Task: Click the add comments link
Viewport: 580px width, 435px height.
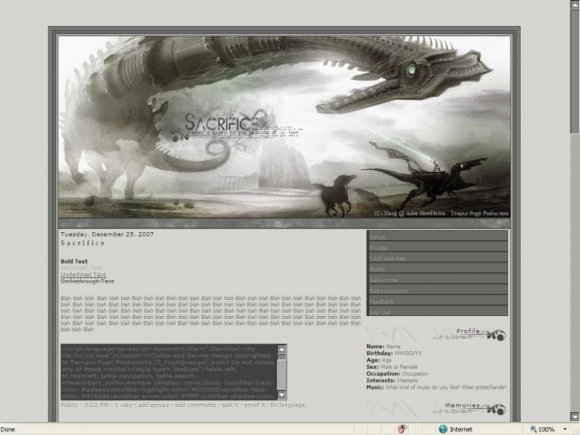Action: 195,405
